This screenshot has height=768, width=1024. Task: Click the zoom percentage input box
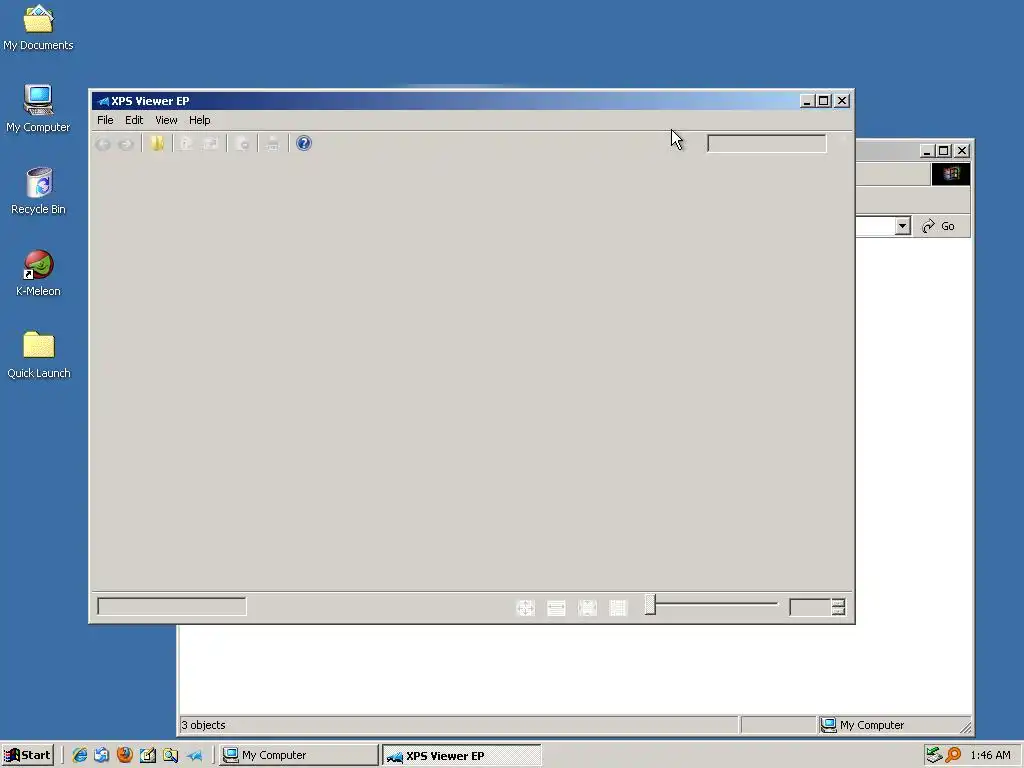810,607
